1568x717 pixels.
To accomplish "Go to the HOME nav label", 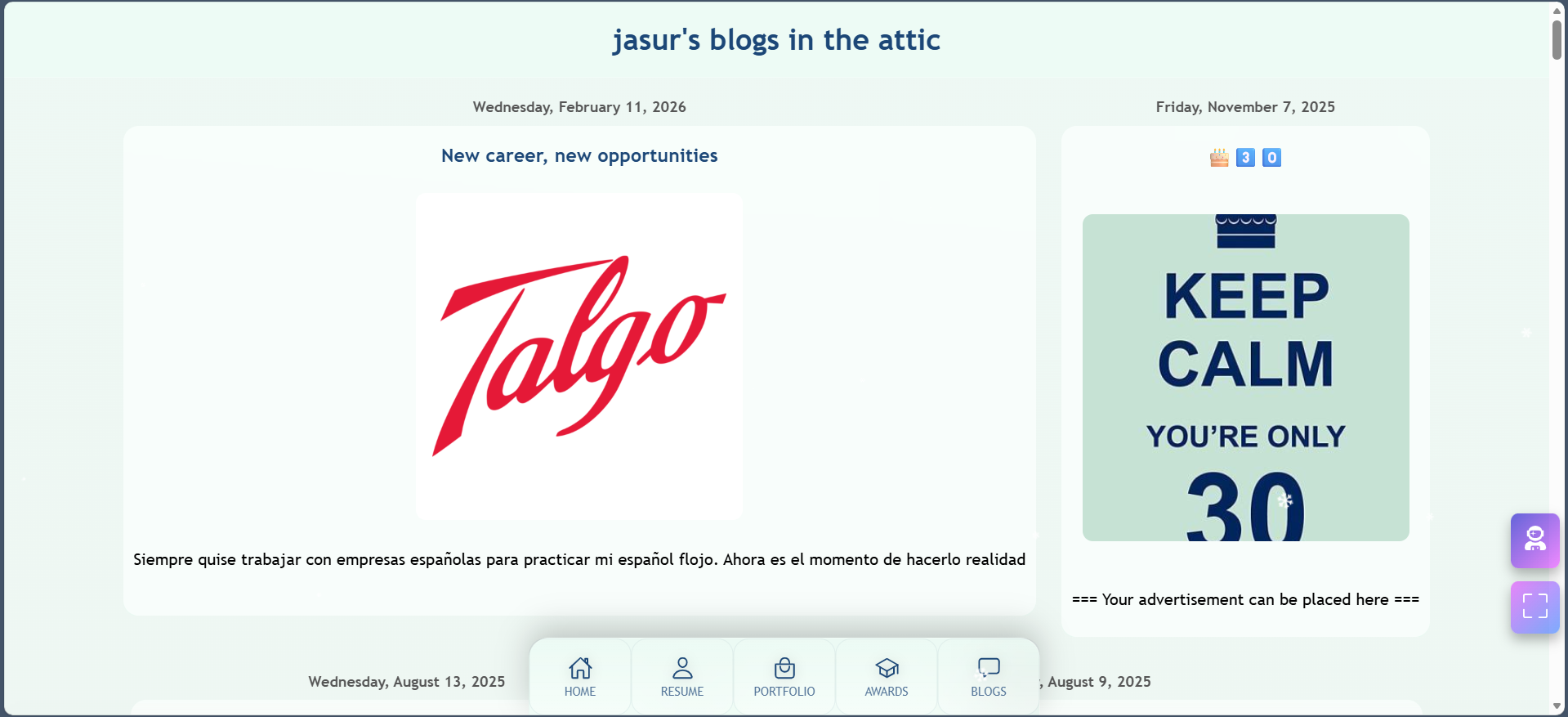I will point(580,692).
